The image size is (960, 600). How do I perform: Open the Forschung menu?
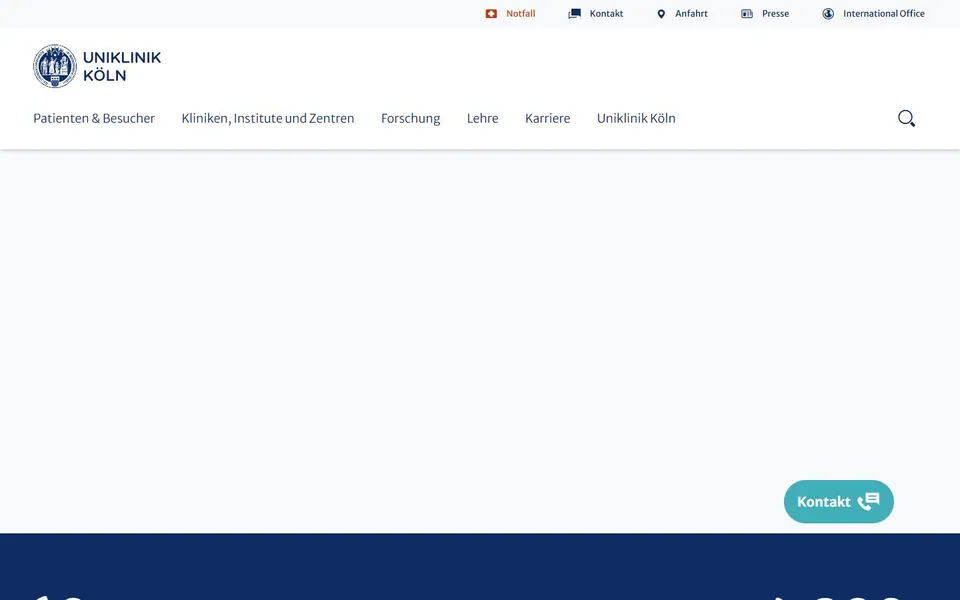coord(410,118)
